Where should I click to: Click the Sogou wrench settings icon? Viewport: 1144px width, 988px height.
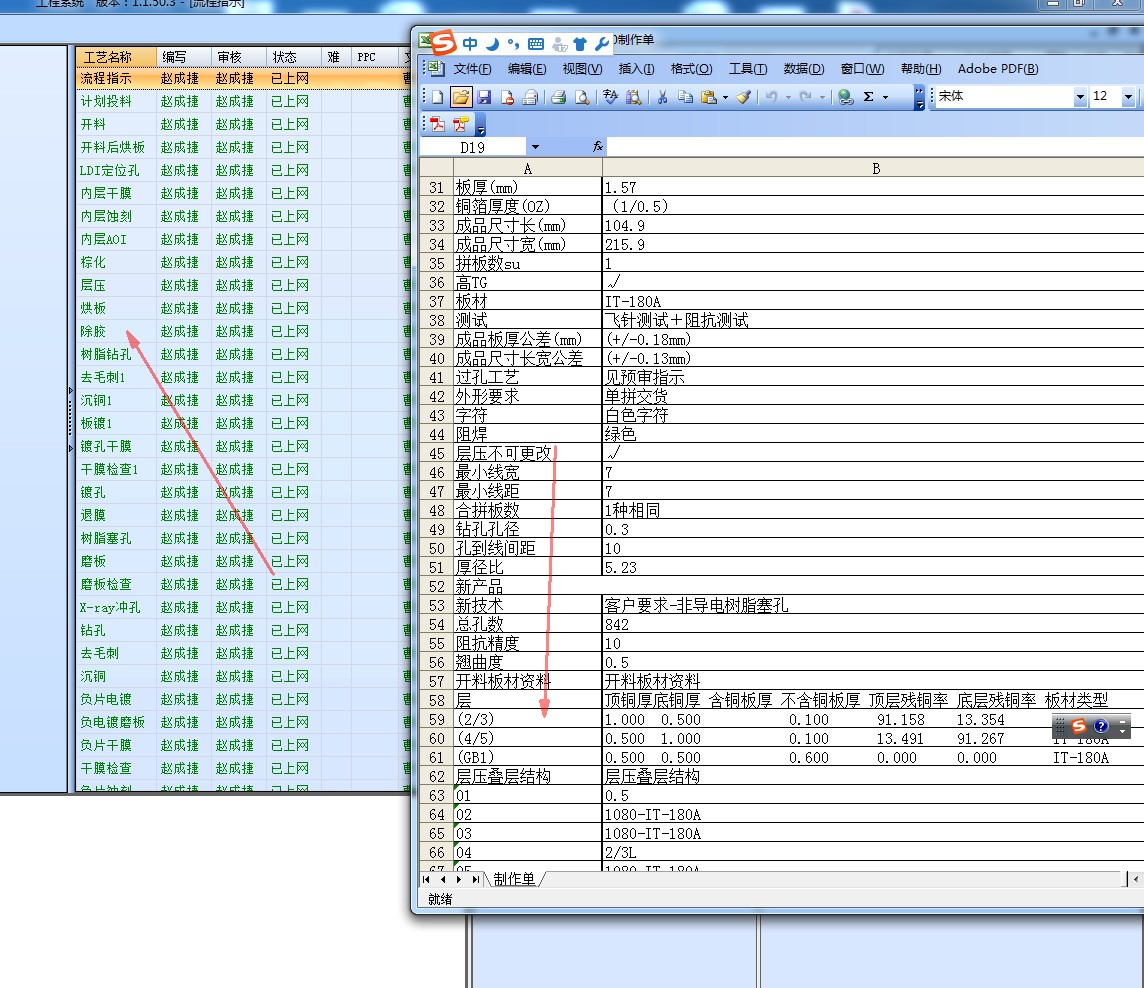point(601,44)
